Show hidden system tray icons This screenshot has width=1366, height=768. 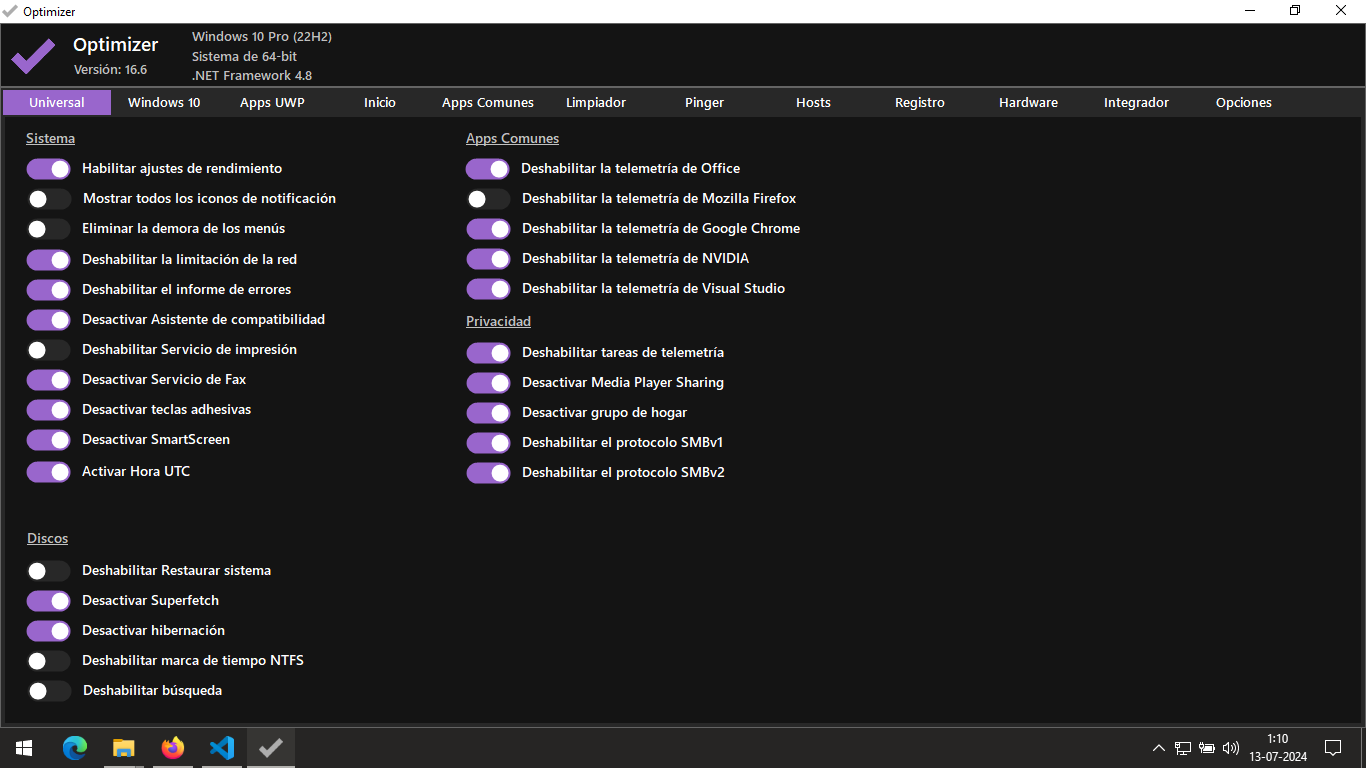click(x=1159, y=747)
